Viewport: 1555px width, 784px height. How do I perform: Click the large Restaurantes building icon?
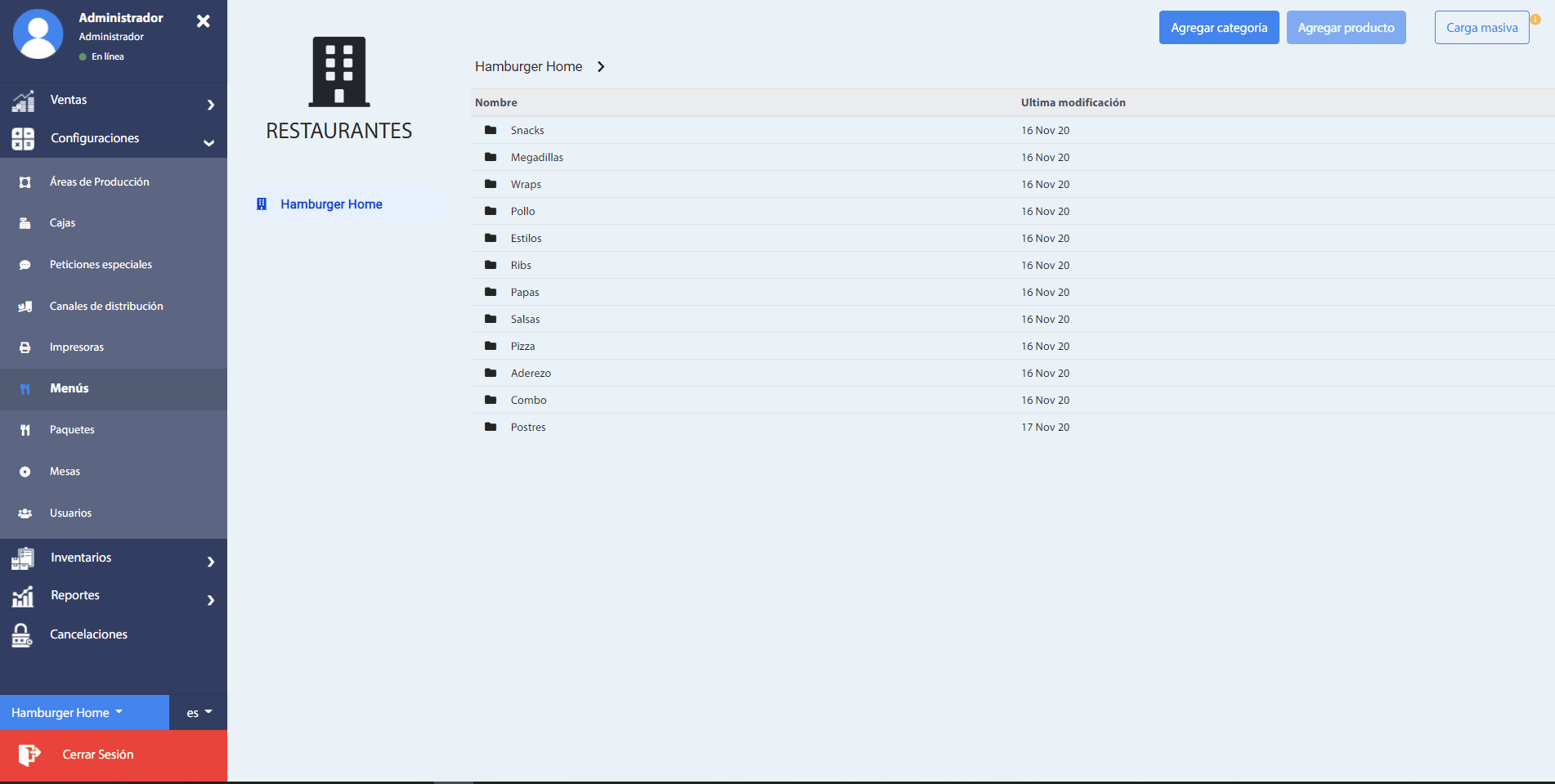(x=338, y=72)
